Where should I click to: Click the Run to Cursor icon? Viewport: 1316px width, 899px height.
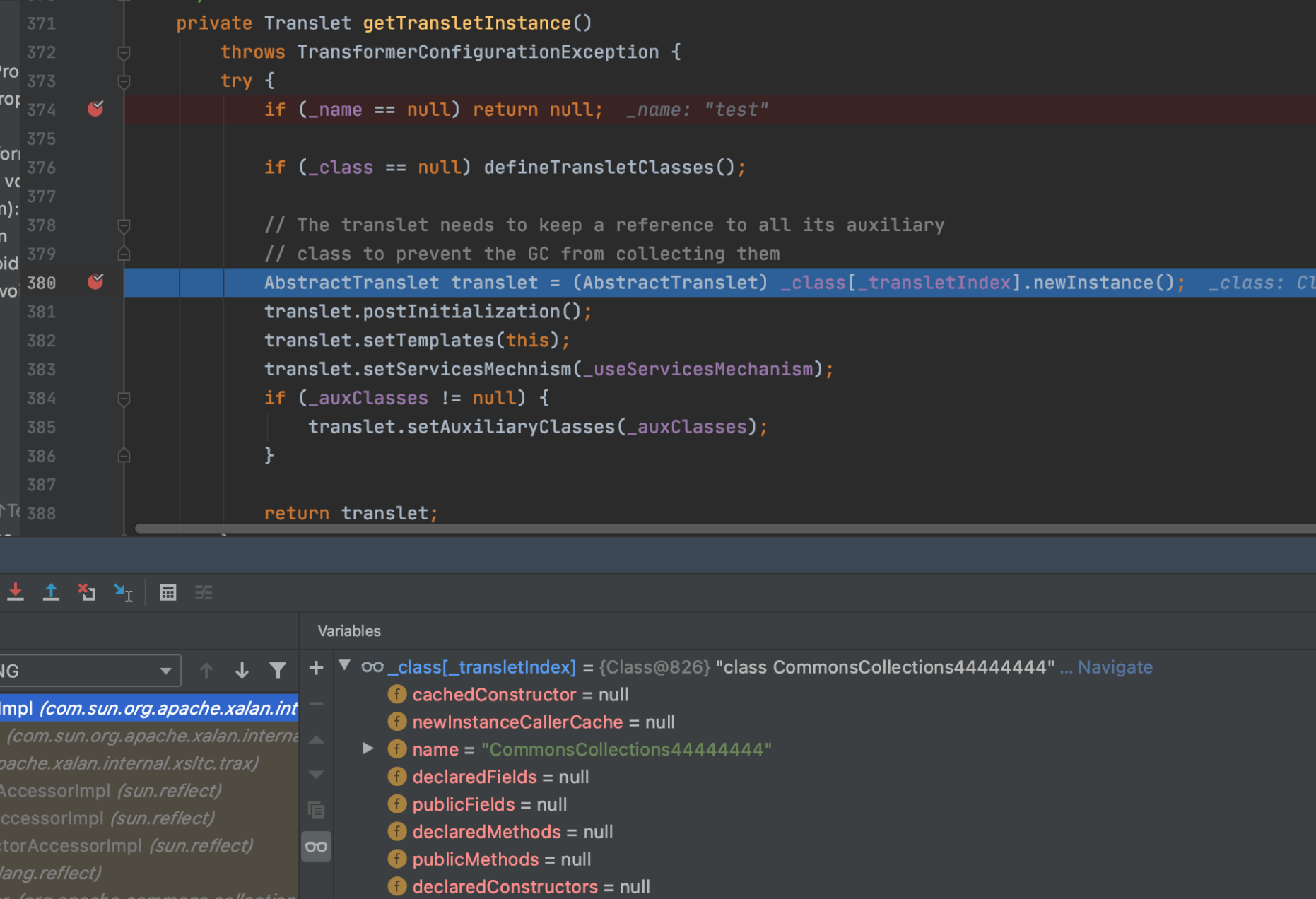tap(124, 592)
